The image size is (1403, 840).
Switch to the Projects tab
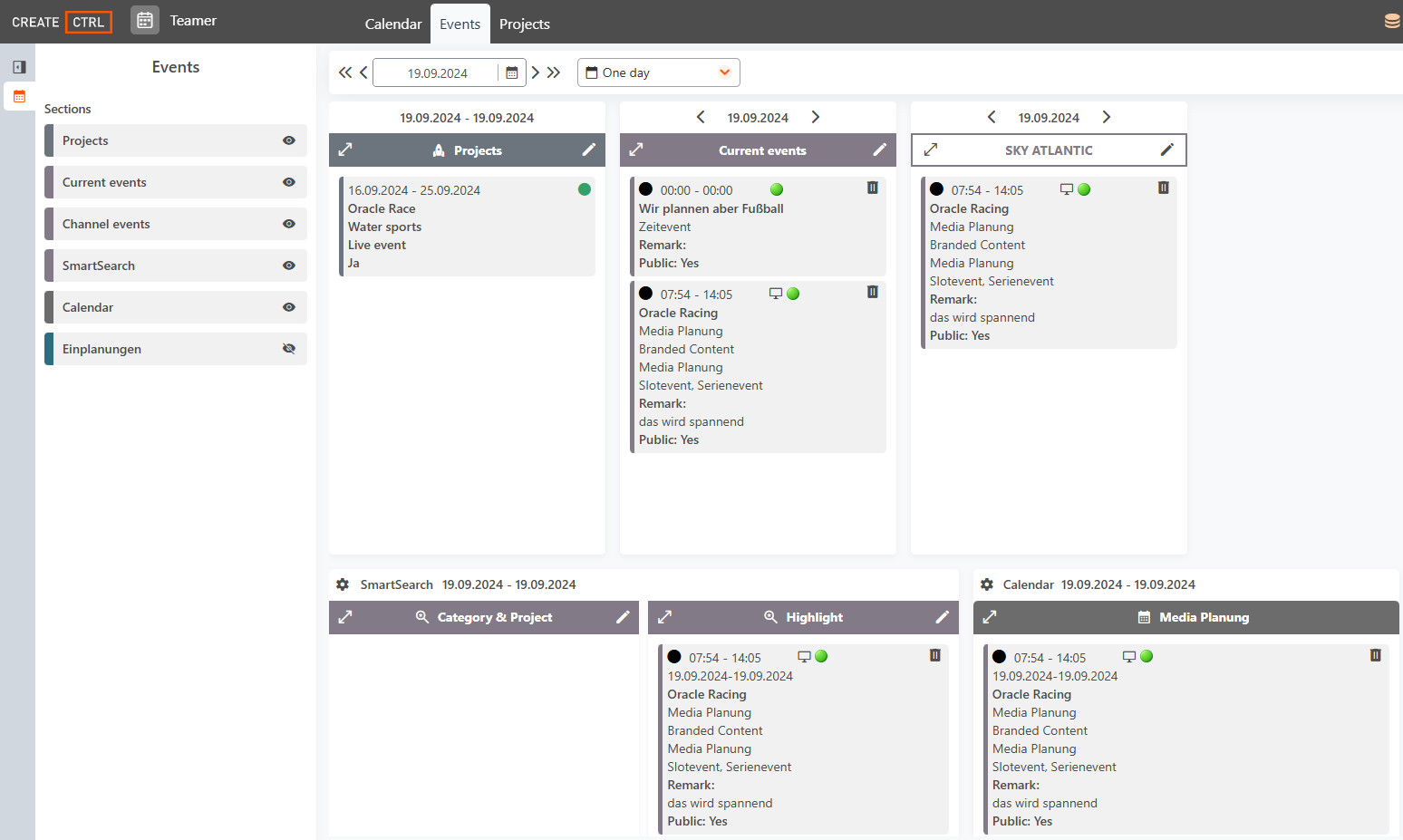pos(525,24)
